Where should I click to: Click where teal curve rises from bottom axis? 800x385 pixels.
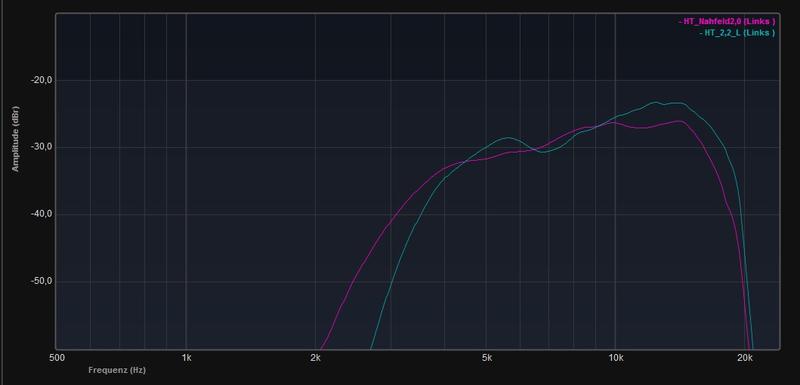[371, 349]
